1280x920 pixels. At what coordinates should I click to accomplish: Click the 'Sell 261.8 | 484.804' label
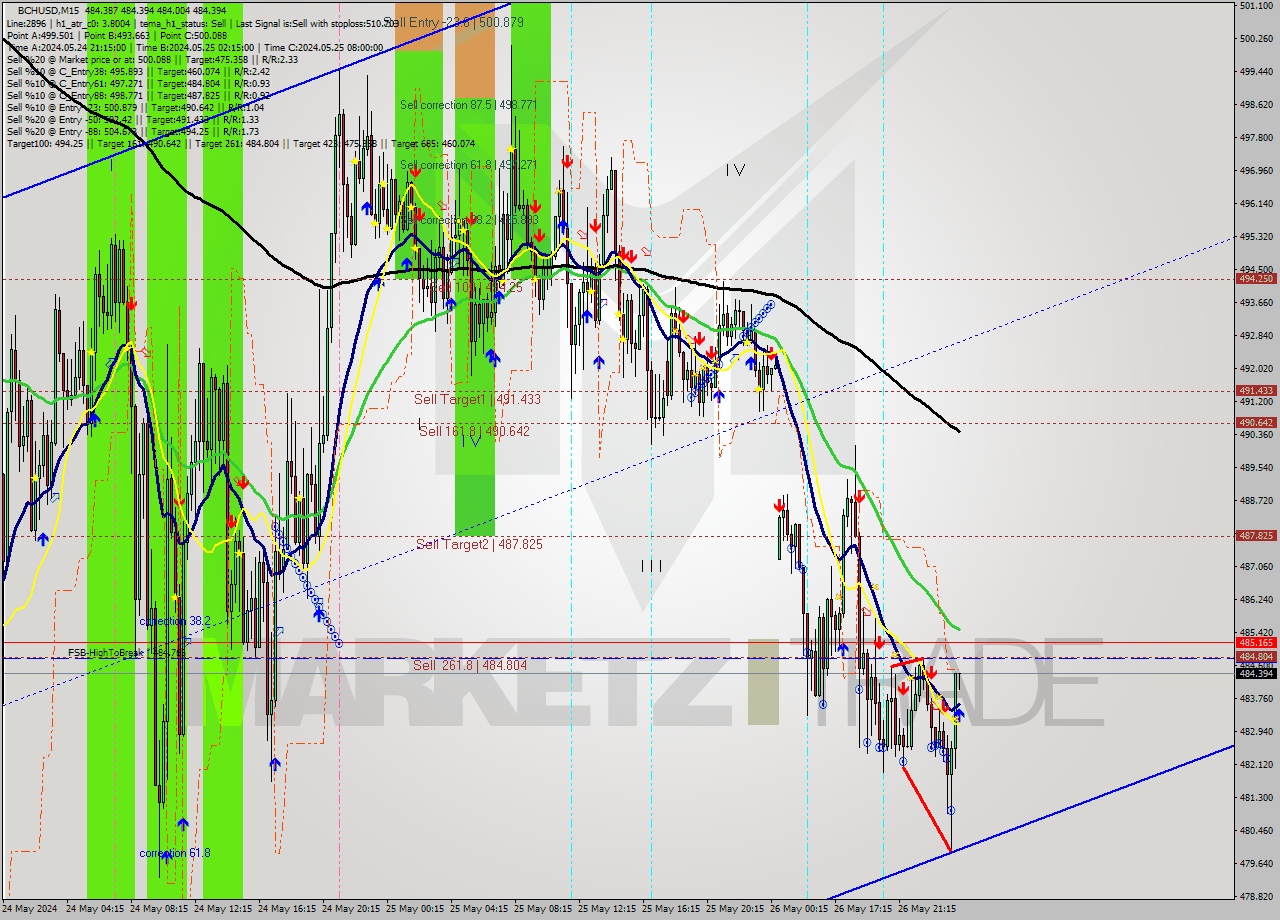[470, 665]
